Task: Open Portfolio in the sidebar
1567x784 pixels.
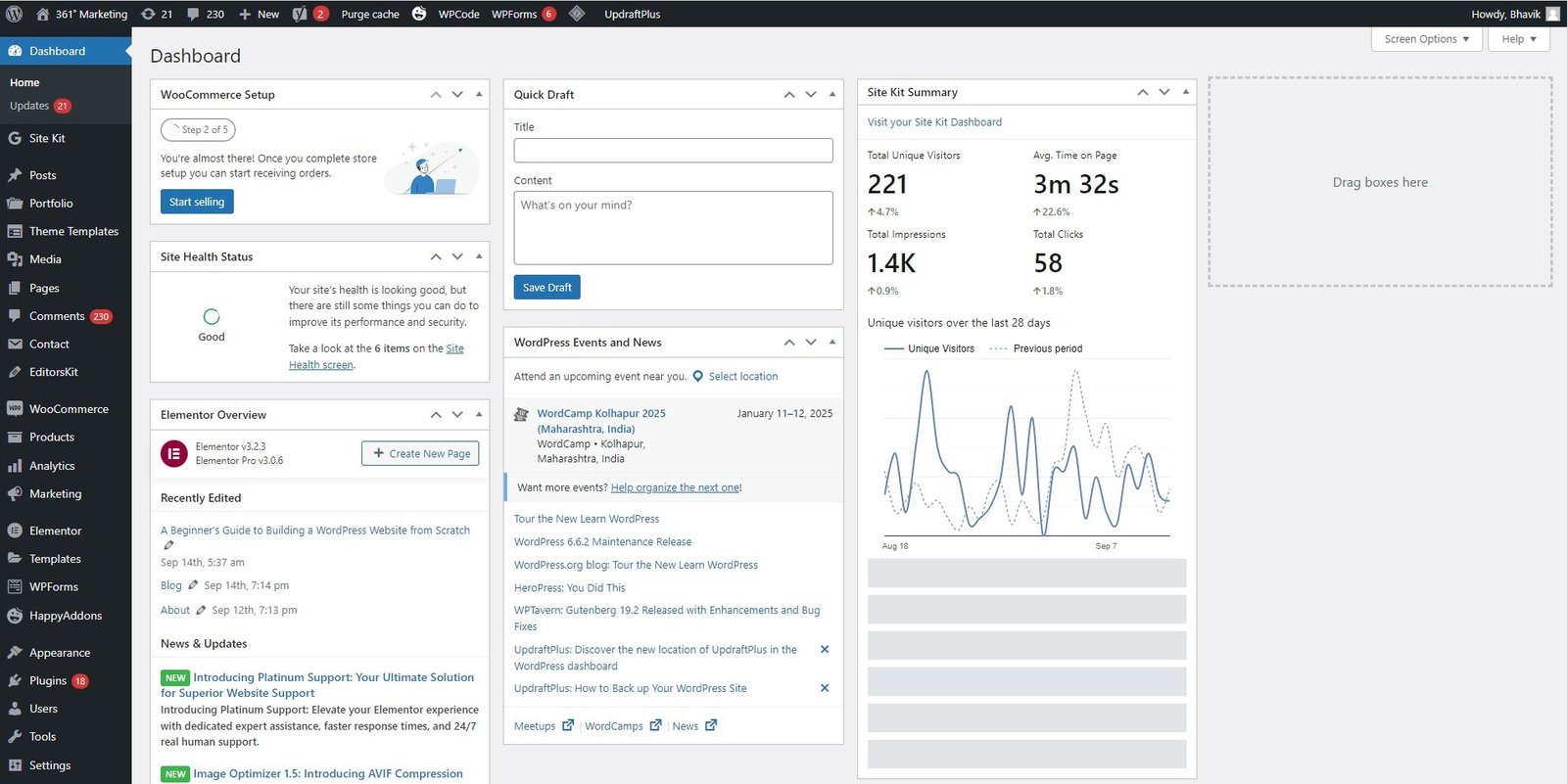Action: [51, 204]
